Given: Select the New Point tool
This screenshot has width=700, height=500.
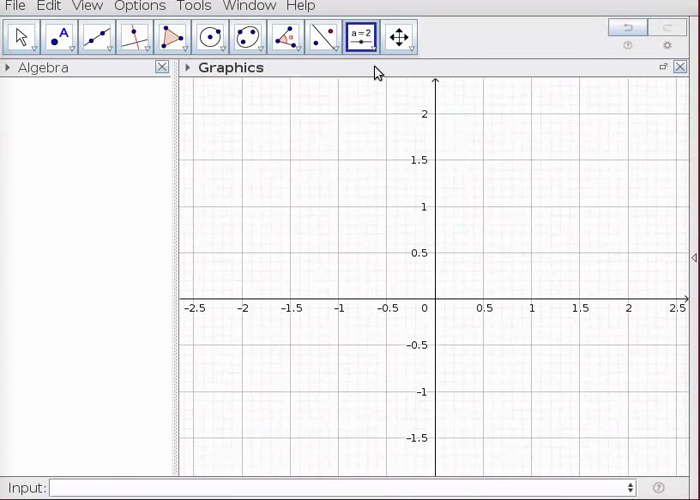Looking at the screenshot, I should 59,38.
